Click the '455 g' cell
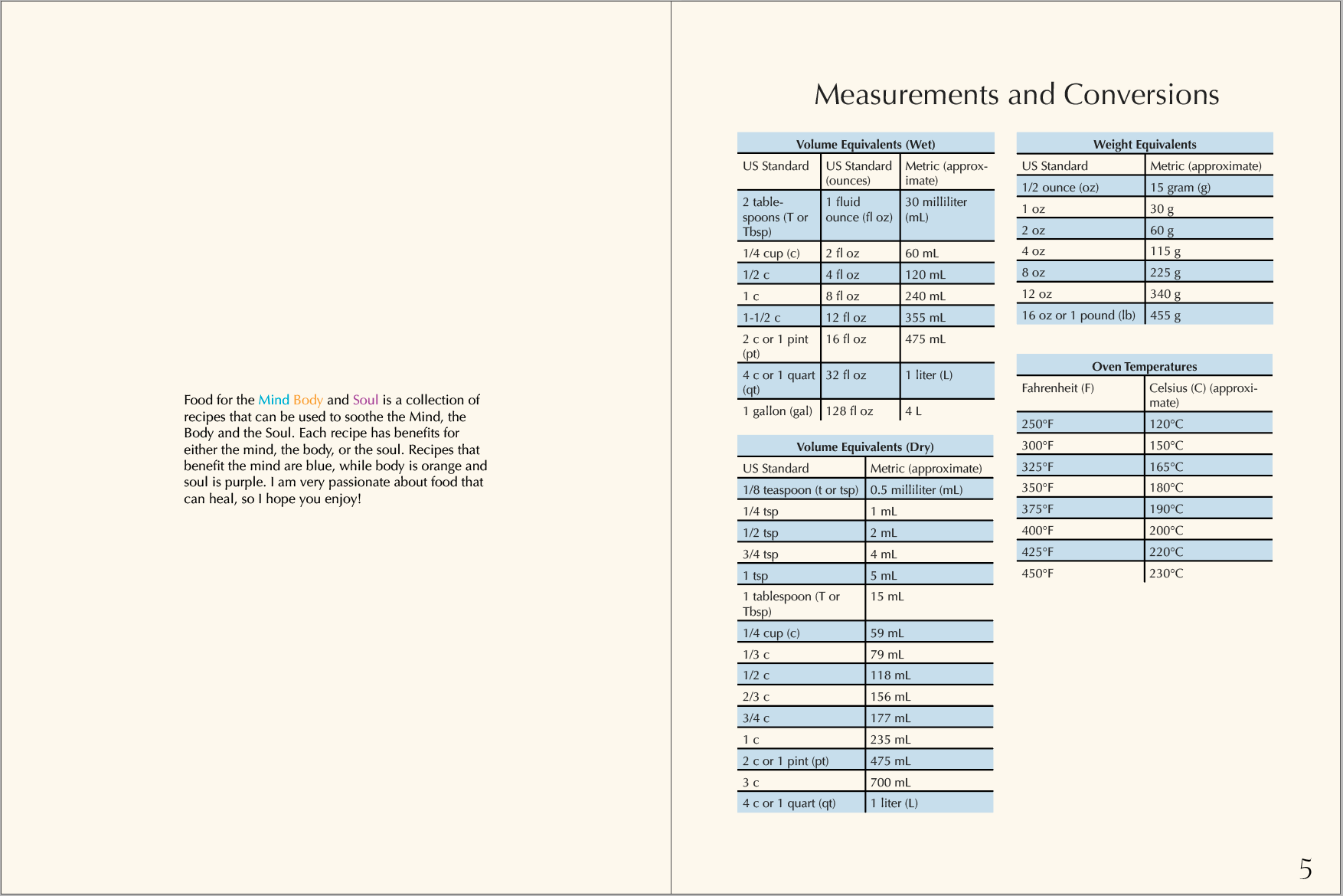 (x=1209, y=315)
